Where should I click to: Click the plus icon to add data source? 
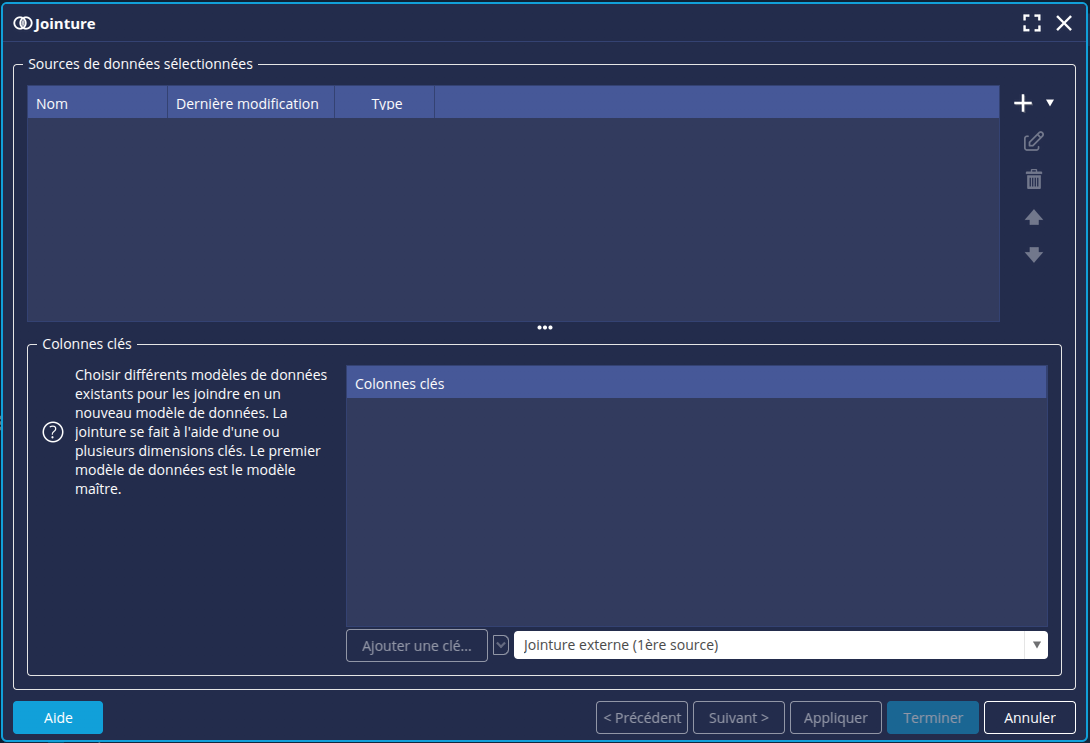click(x=1022, y=103)
